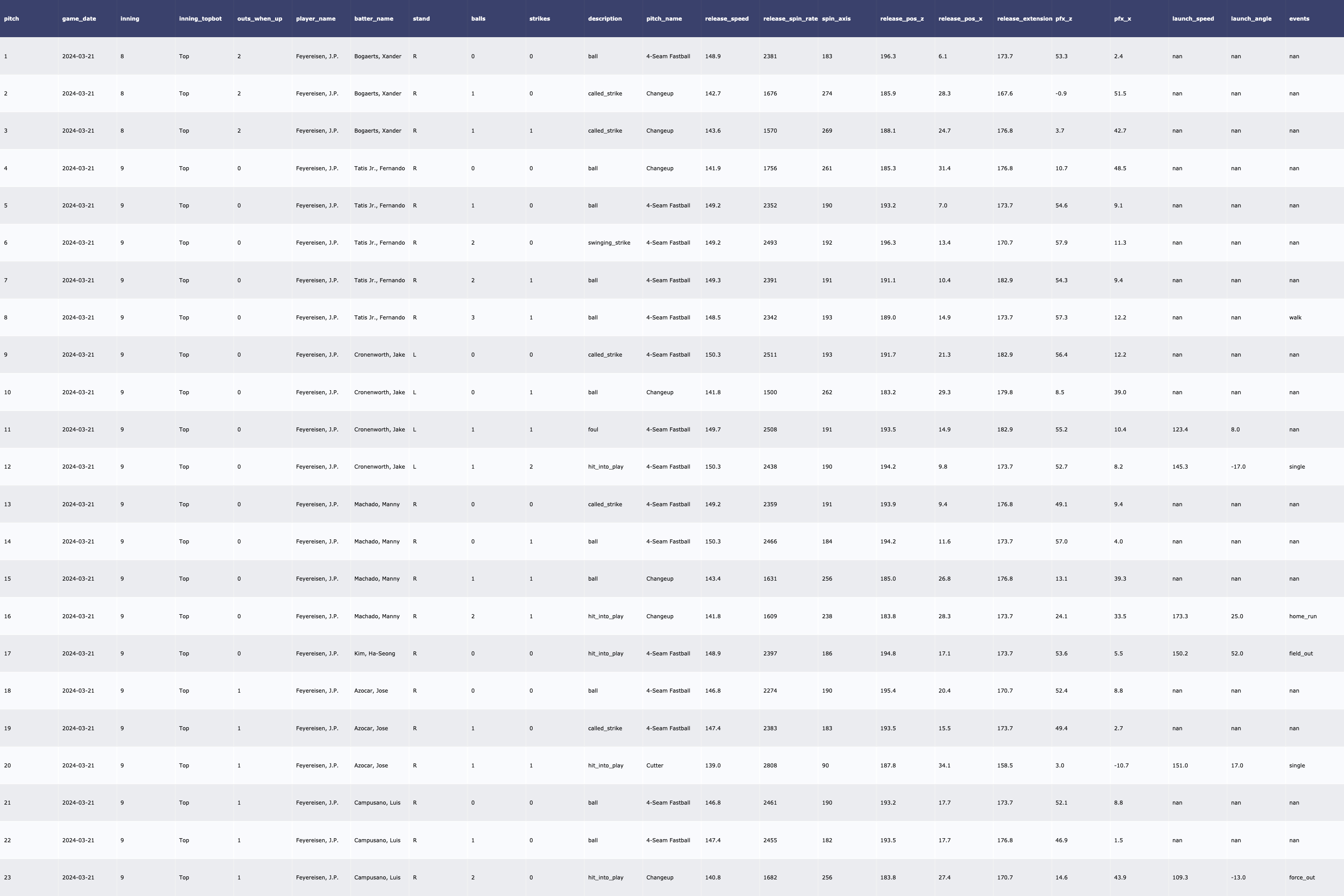Click the Cutter pitch name cell
1344x896 pixels.
[x=654, y=766]
